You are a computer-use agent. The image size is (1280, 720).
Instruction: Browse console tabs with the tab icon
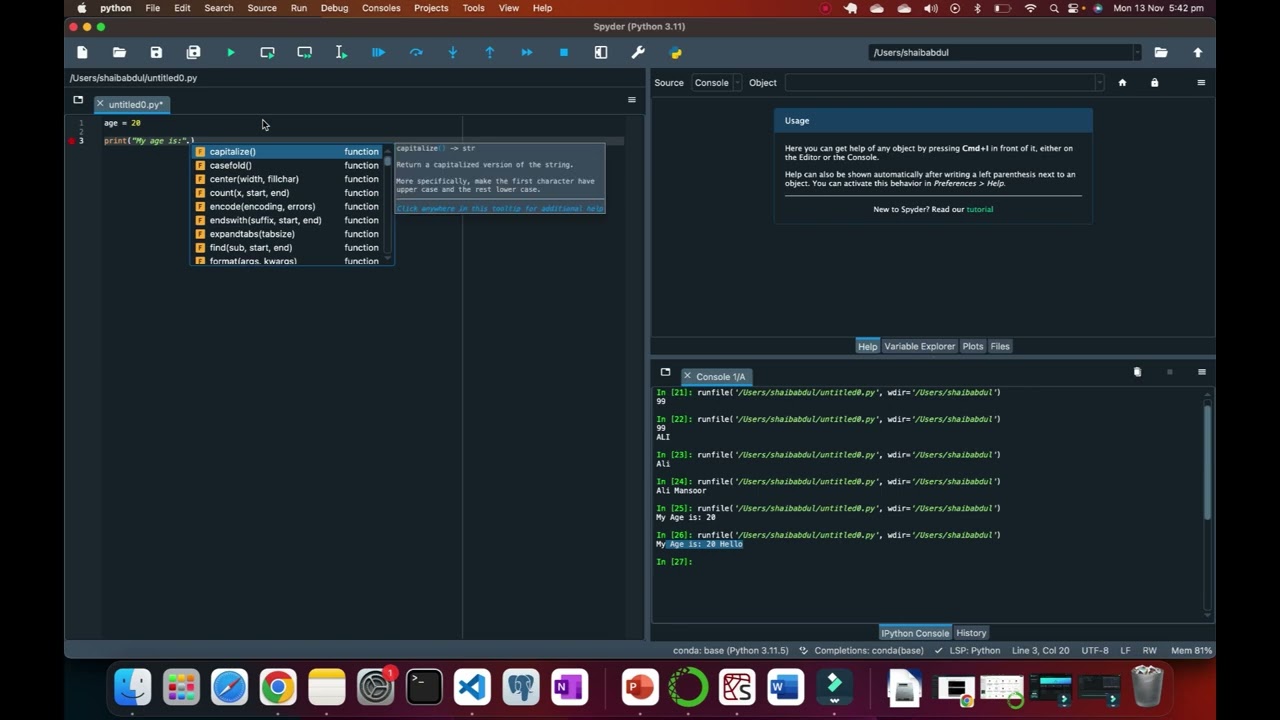coord(665,372)
